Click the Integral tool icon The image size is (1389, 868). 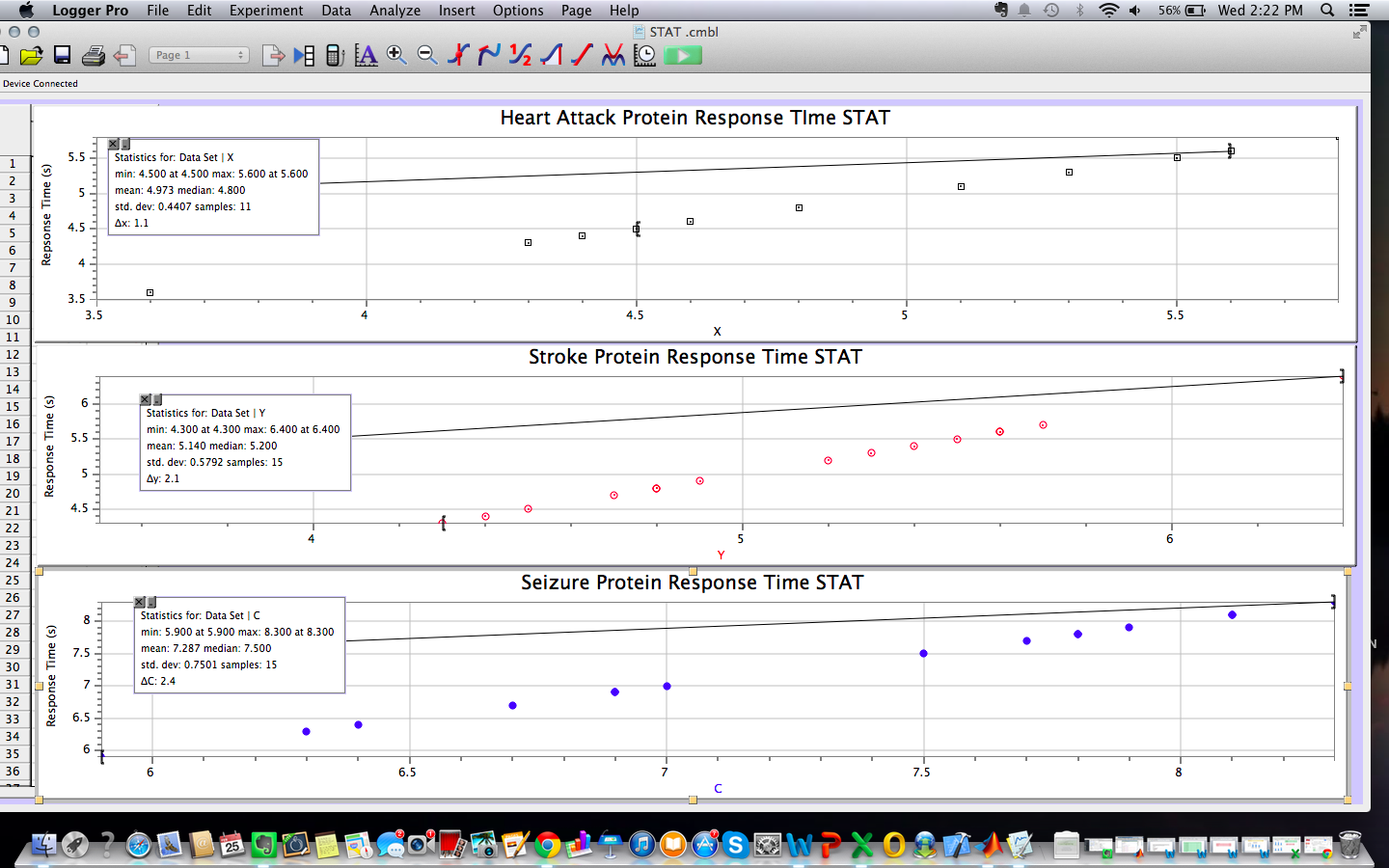pyautogui.click(x=551, y=56)
